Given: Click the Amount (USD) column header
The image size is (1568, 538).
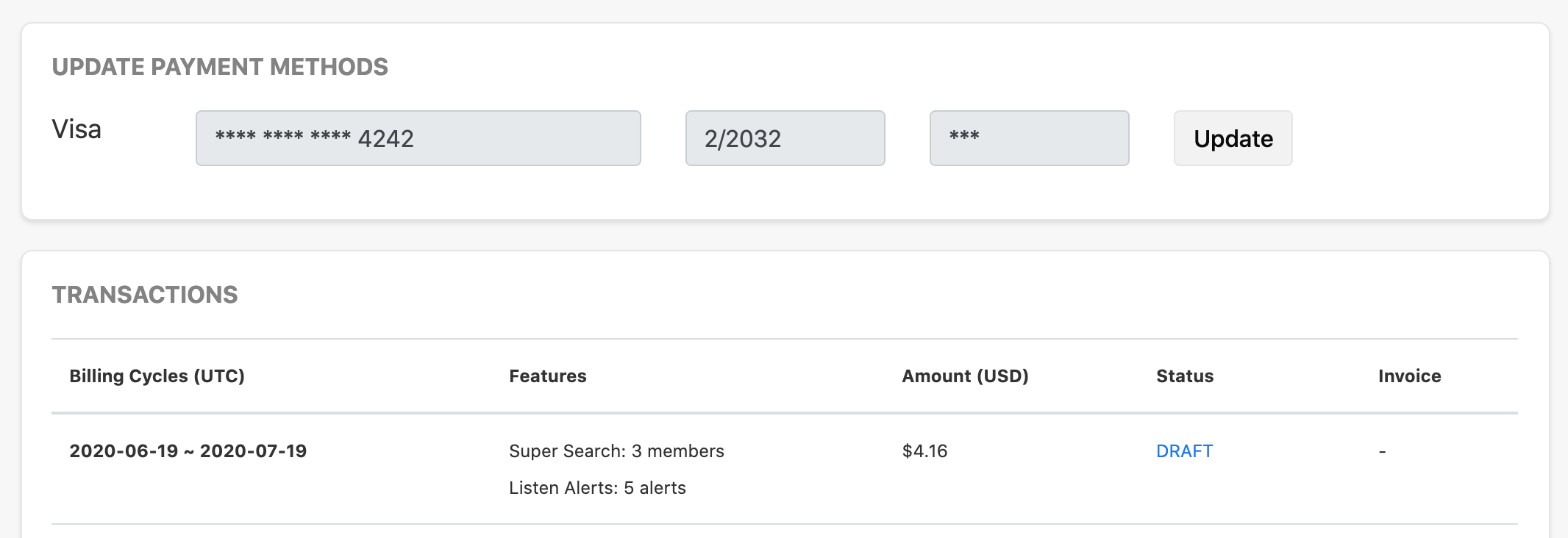Looking at the screenshot, I should 966,376.
